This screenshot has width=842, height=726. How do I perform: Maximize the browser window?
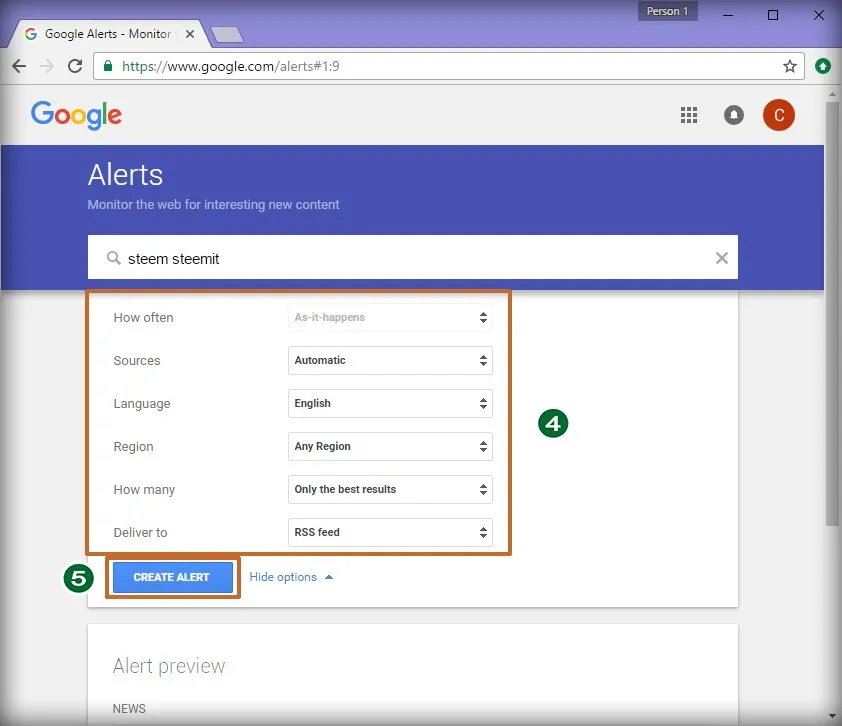coord(773,14)
